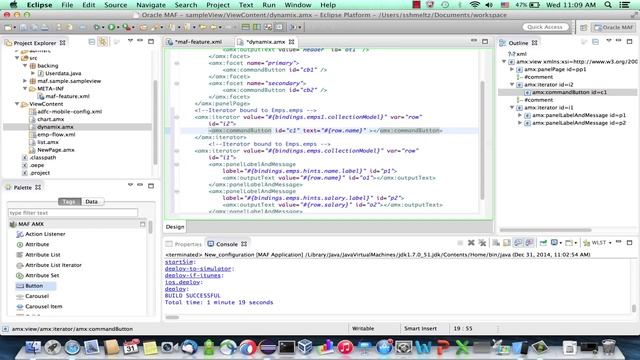640x360 pixels.
Task: Open the Source menu
Action: [116, 5]
